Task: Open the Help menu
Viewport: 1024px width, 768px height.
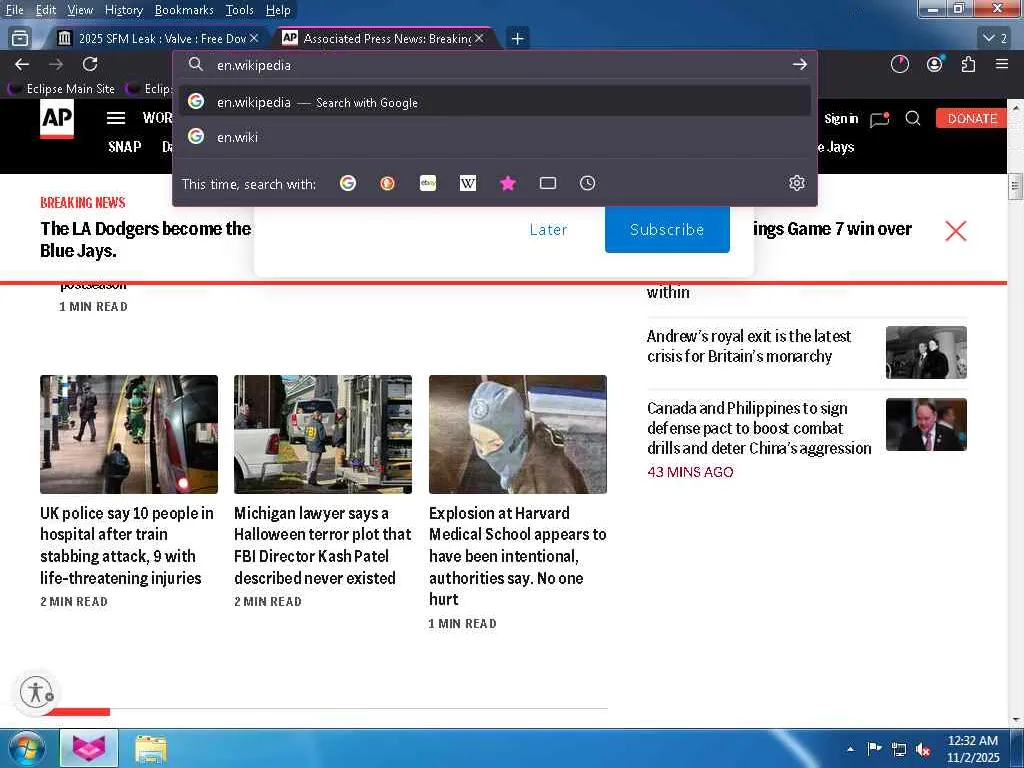Action: 278,10
